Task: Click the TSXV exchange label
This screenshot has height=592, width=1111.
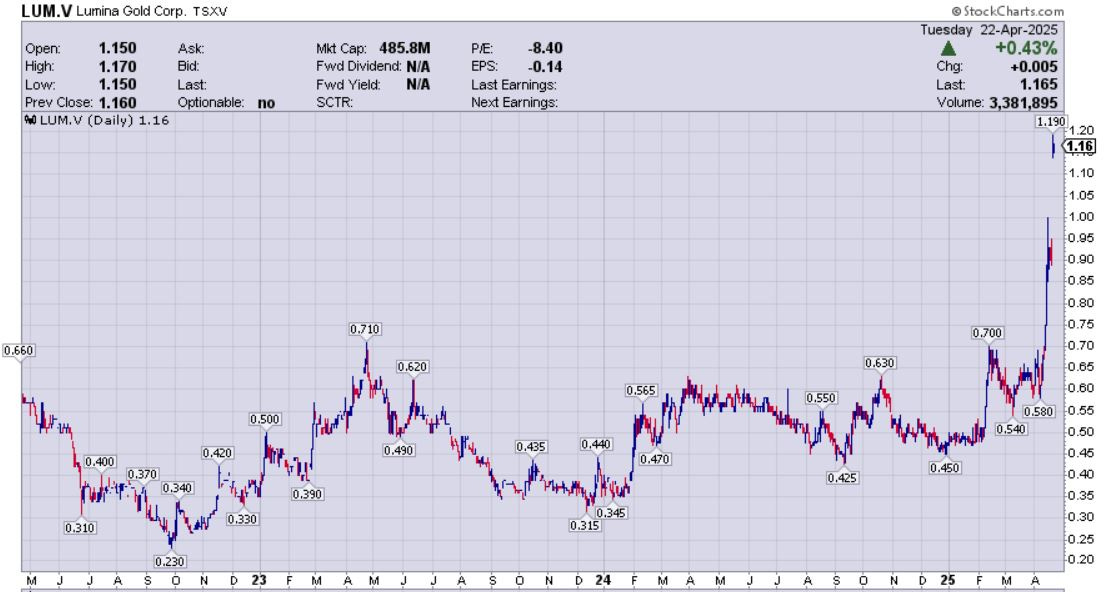Action: [210, 12]
